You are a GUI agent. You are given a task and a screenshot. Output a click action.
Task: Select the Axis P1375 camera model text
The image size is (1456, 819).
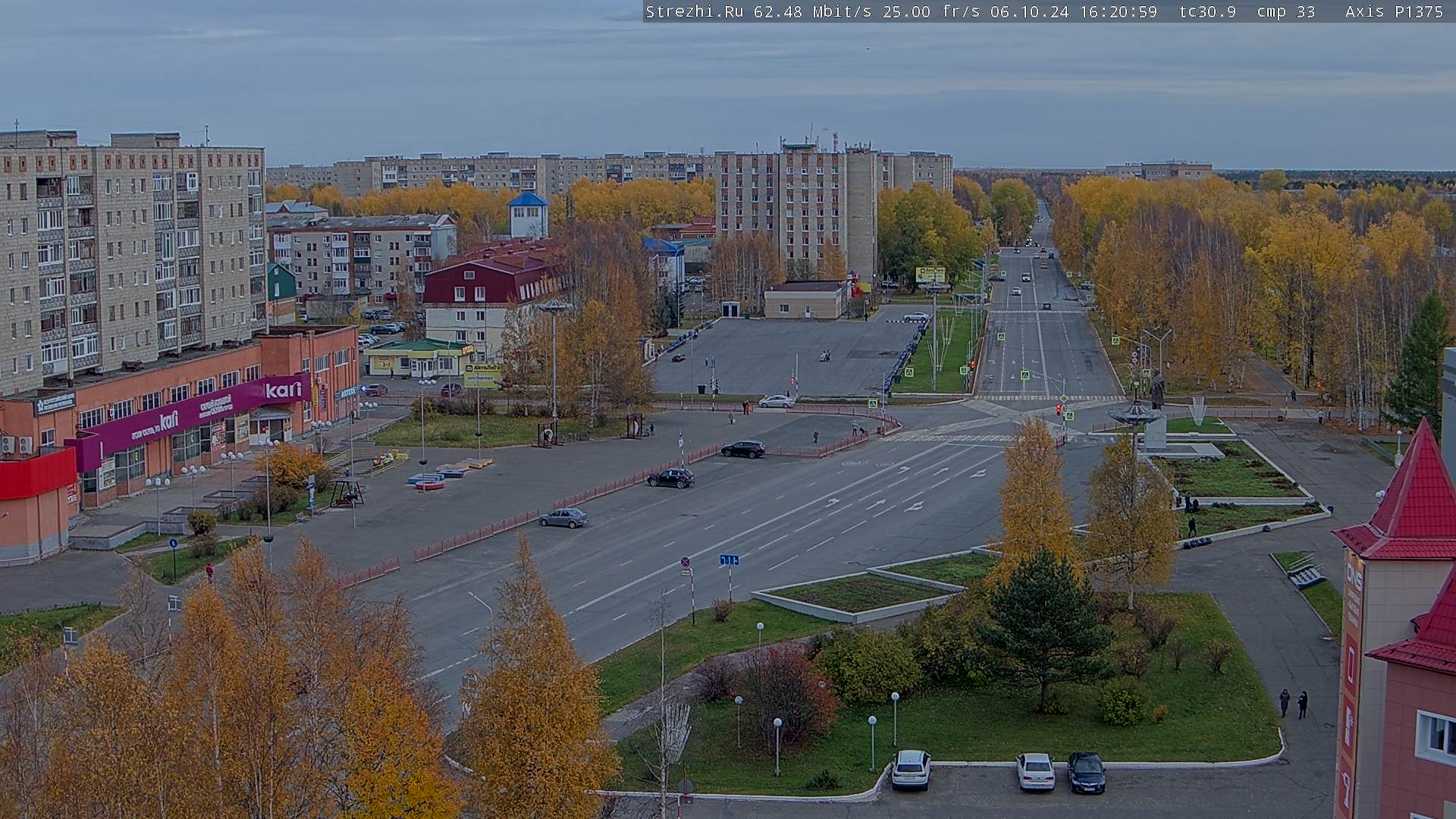(1394, 11)
